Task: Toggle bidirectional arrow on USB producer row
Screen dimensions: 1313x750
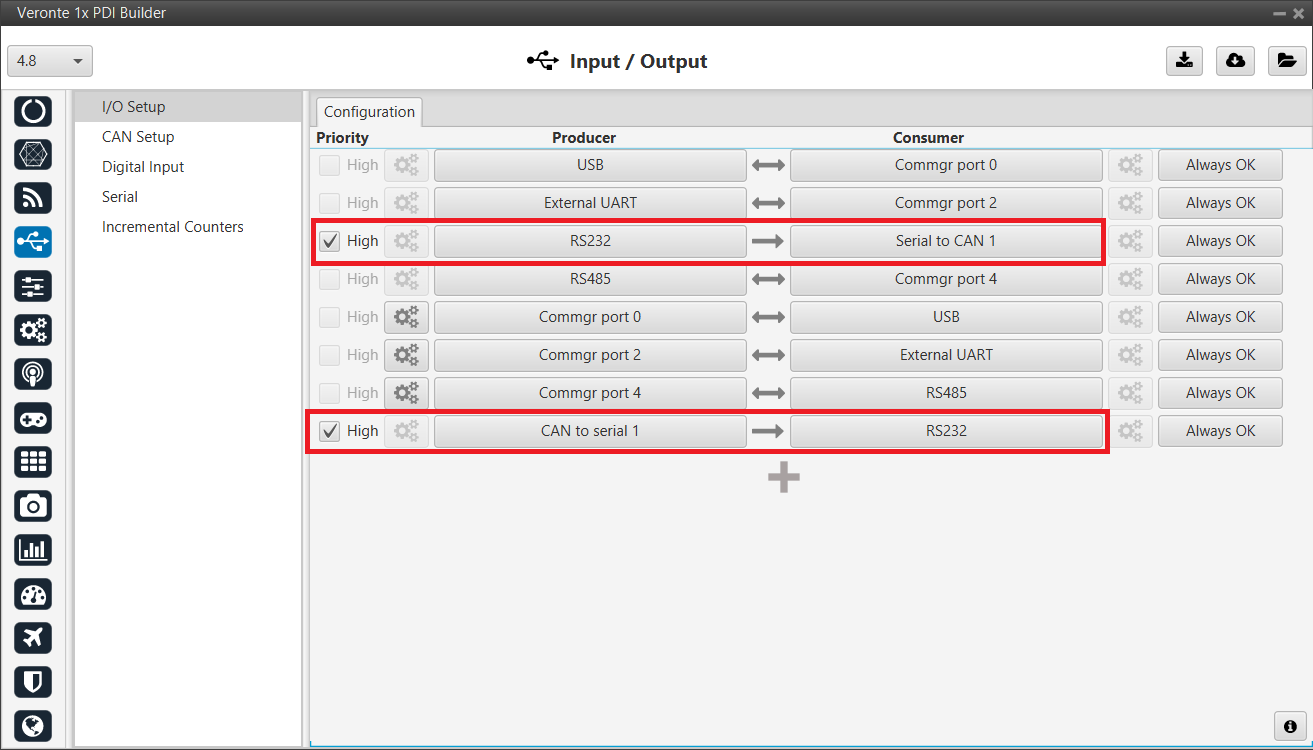Action: click(768, 165)
